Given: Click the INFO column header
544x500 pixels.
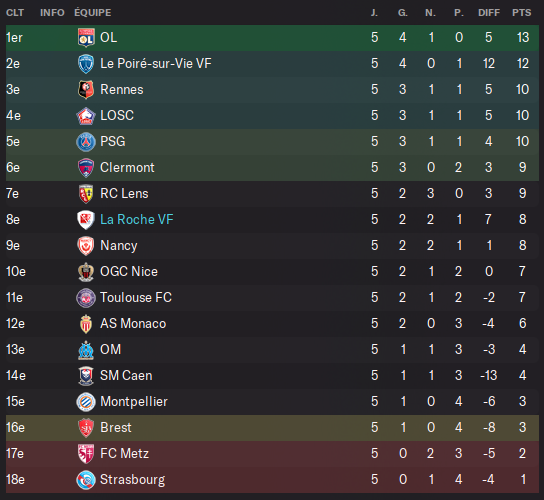Looking at the screenshot, I should 52,13.
